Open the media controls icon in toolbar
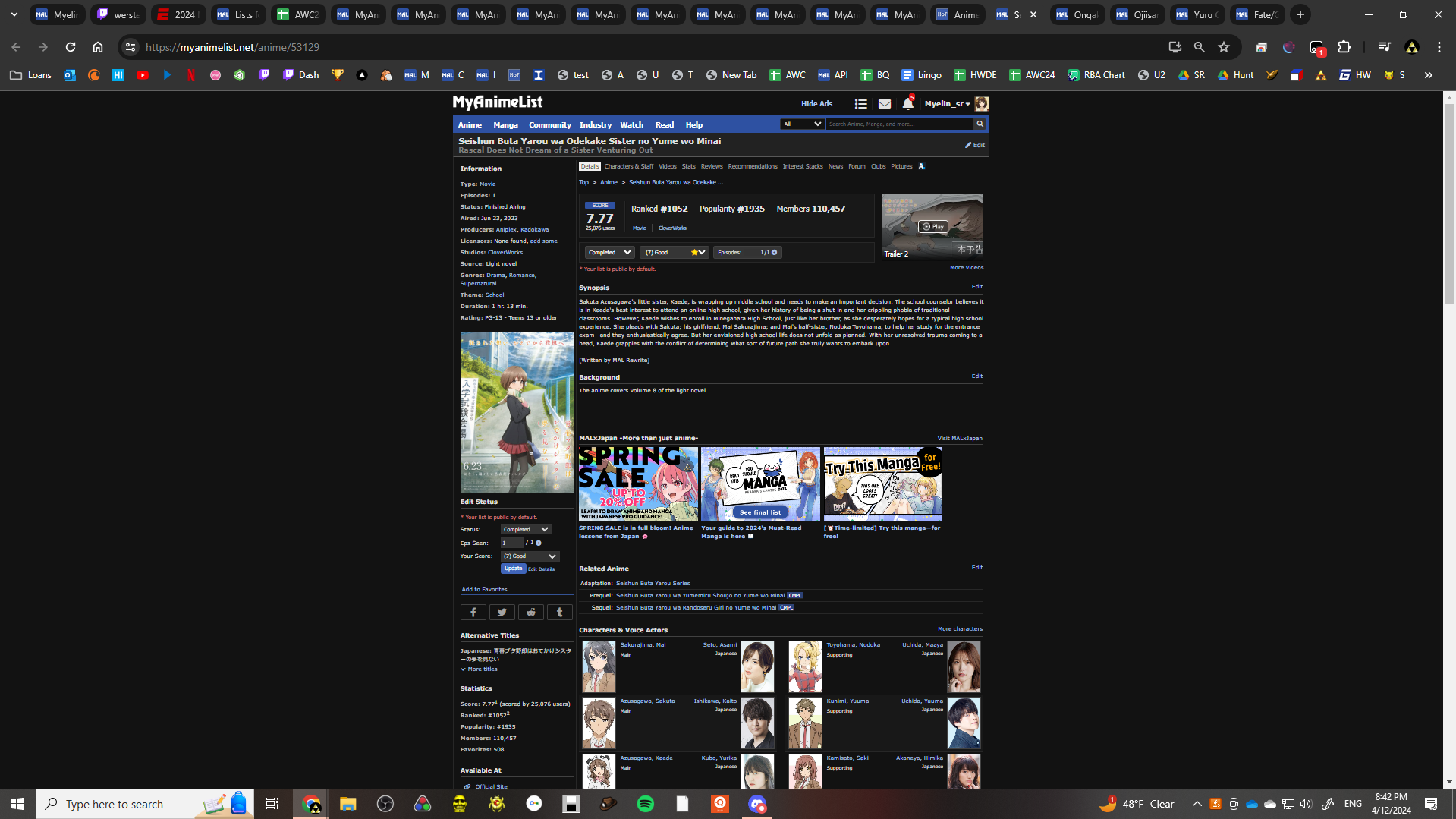The height and width of the screenshot is (819, 1456). tap(1385, 47)
